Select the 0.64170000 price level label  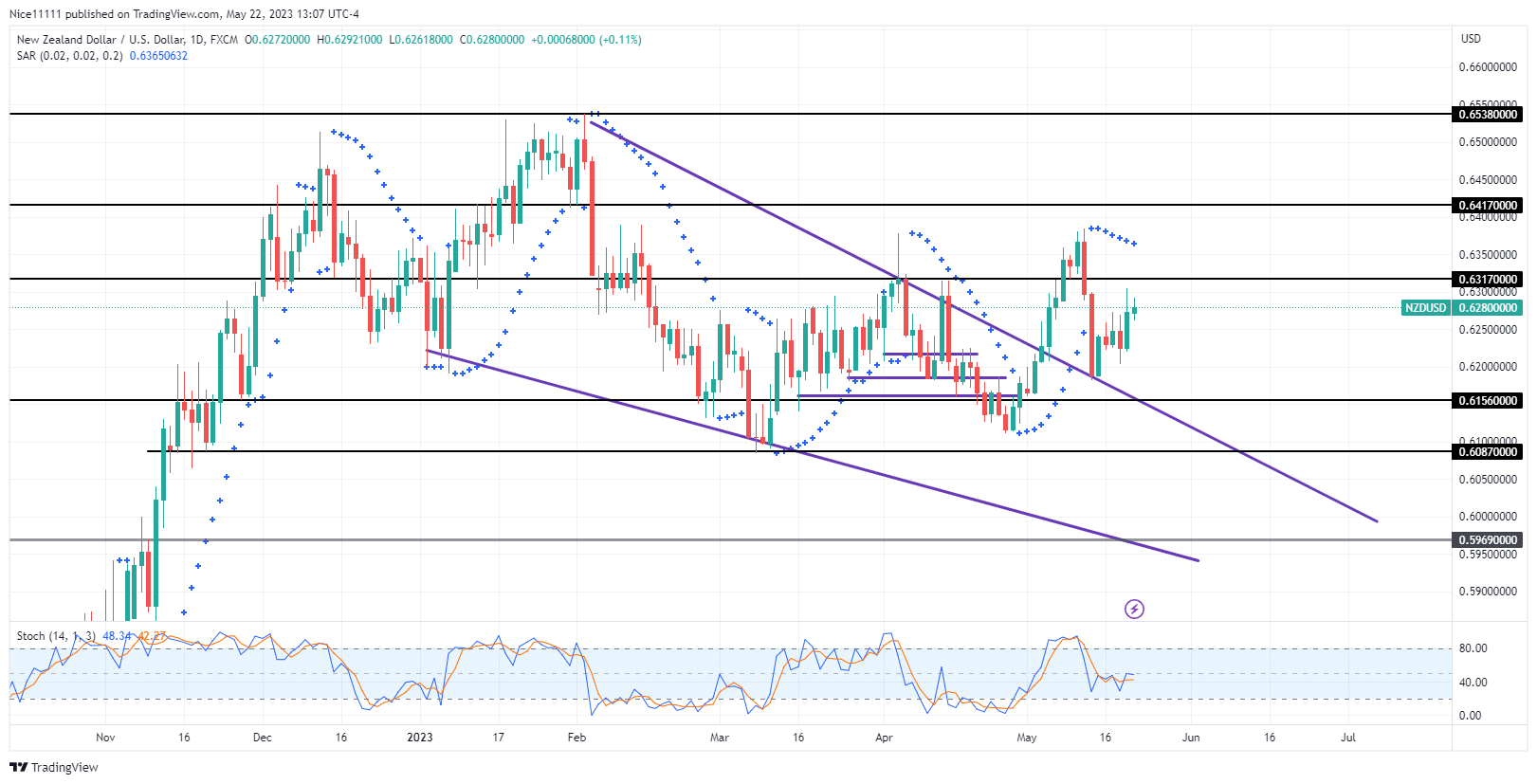pyautogui.click(x=1487, y=205)
